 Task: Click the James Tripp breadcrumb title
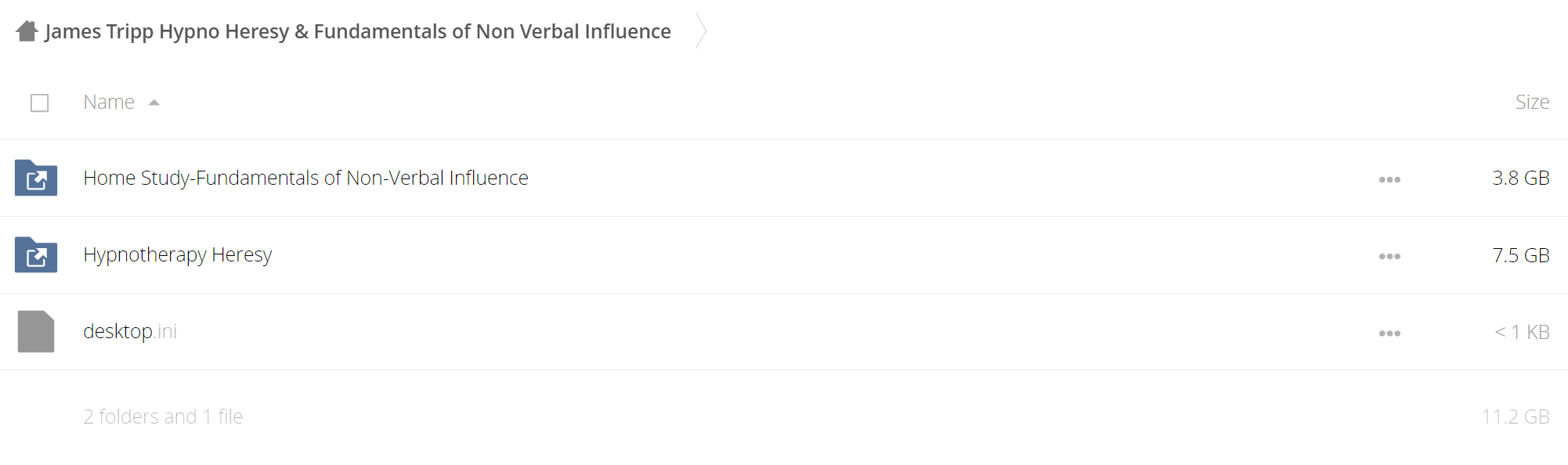click(x=358, y=31)
